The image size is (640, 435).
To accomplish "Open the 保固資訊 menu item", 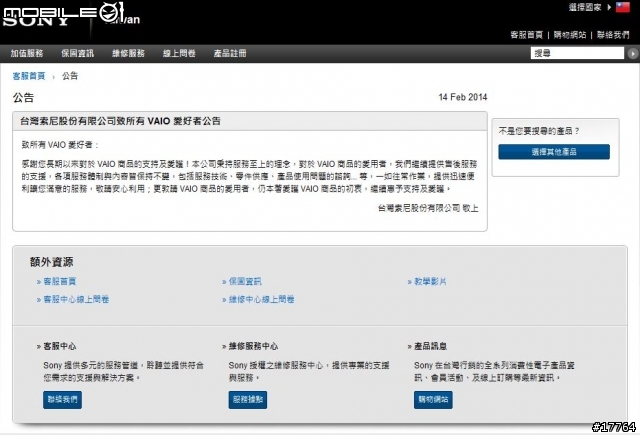I will (x=78, y=53).
